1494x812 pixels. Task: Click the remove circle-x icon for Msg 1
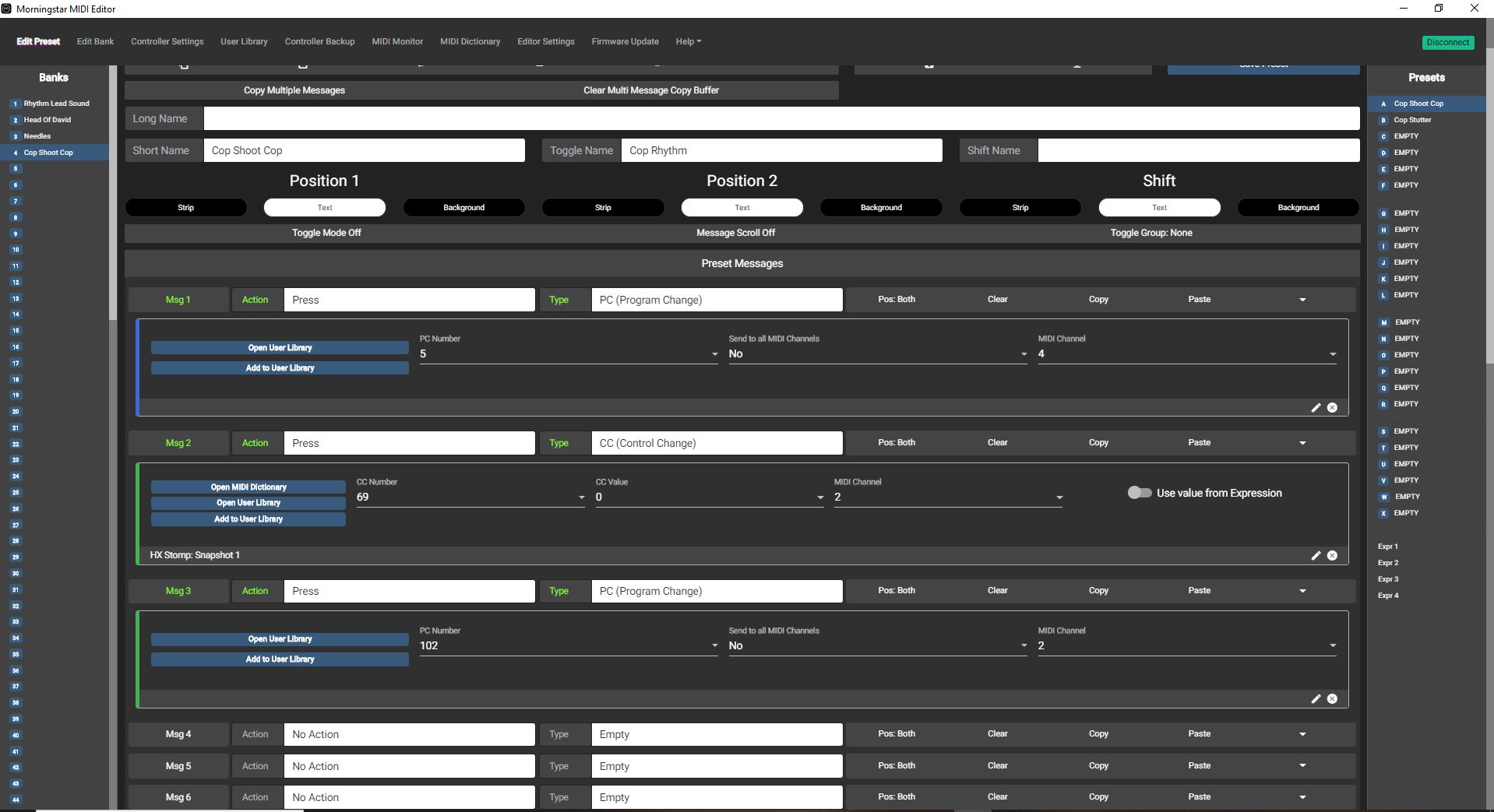pyautogui.click(x=1332, y=407)
